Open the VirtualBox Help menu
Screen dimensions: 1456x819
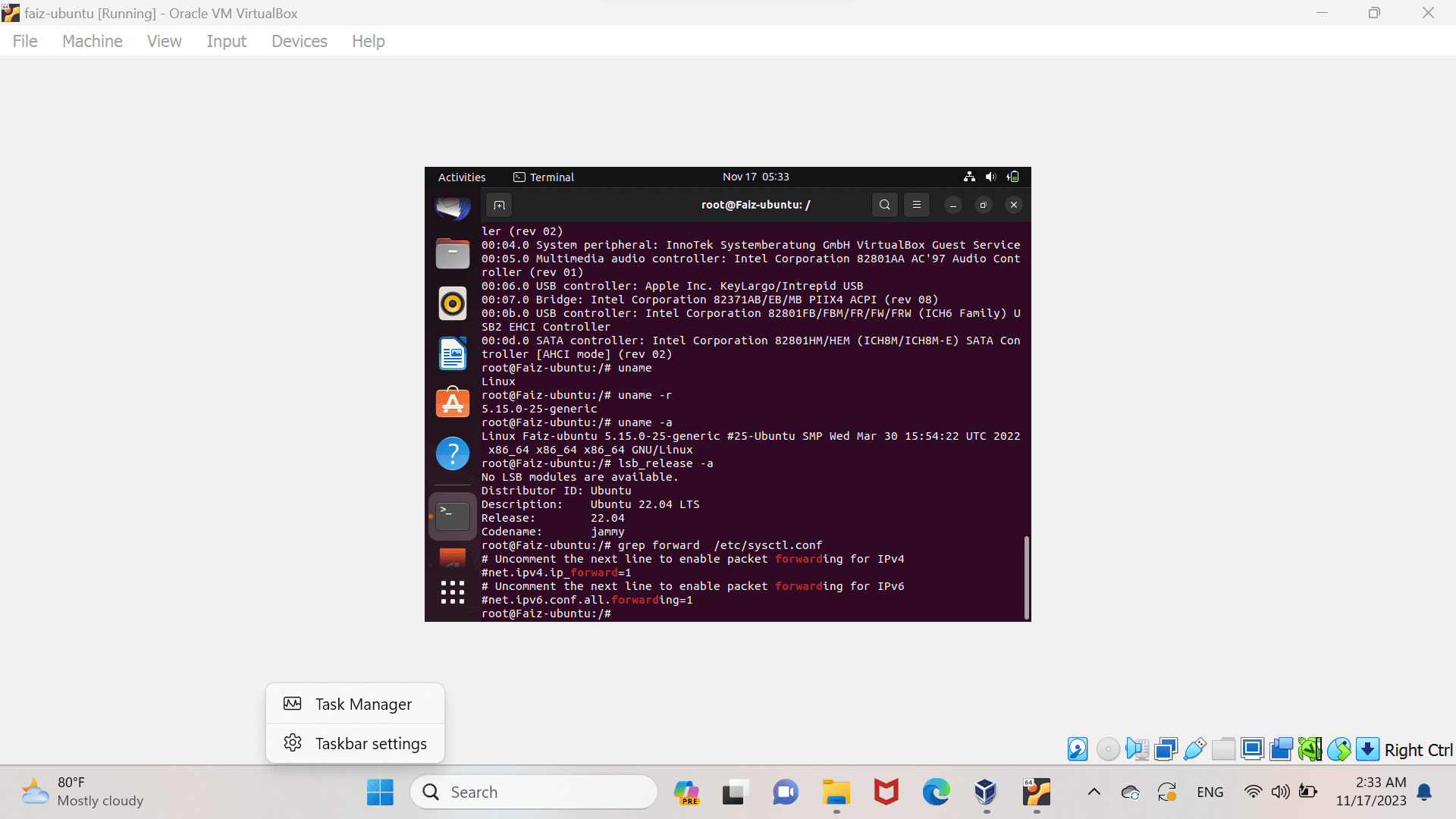coord(369,41)
